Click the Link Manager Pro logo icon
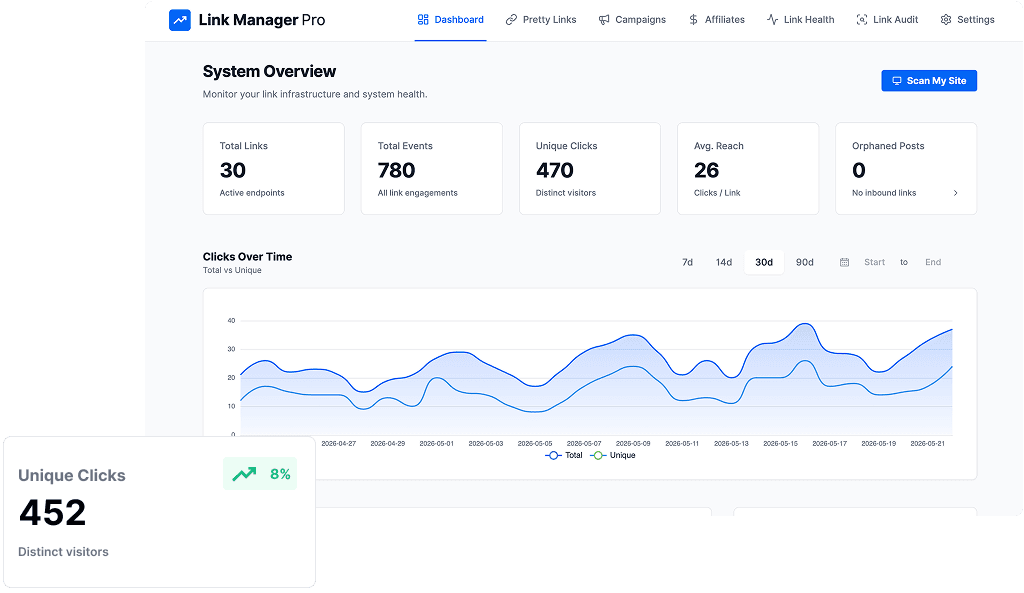1024x593 pixels. [x=180, y=20]
